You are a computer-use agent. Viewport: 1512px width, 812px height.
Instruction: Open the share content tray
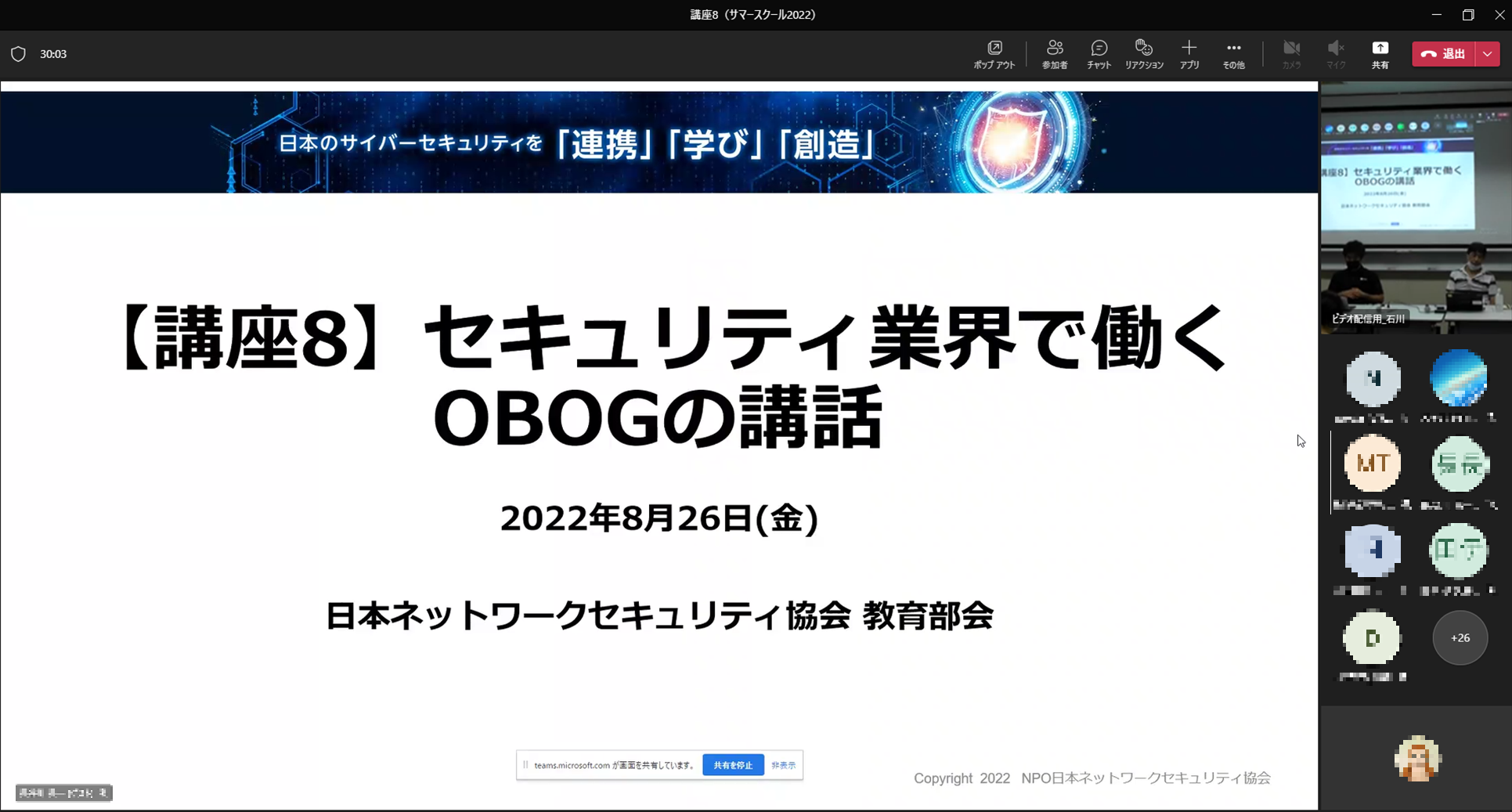pos(1380,54)
